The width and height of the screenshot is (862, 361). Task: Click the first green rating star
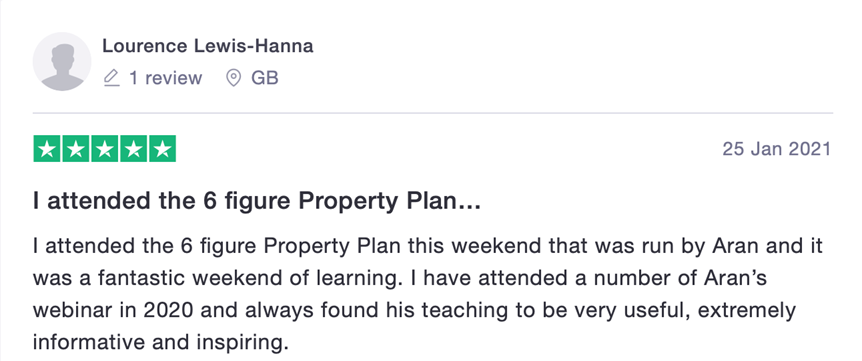[47, 149]
